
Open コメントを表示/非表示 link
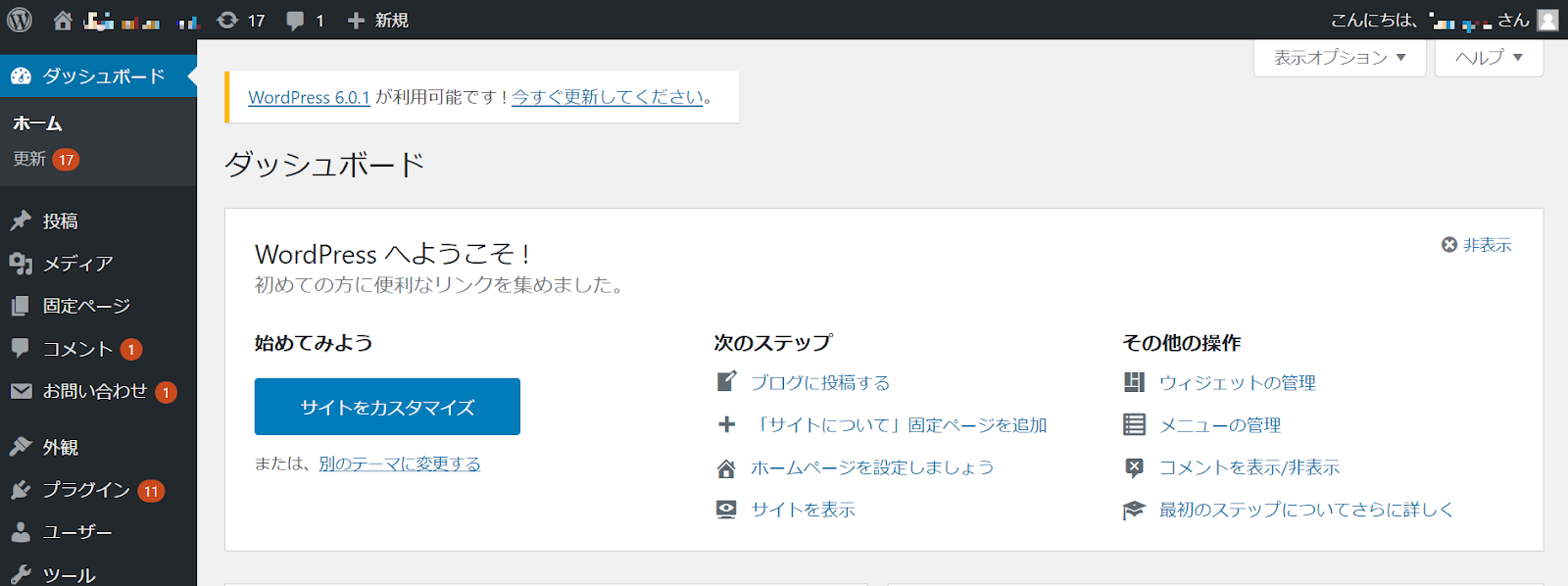[1249, 467]
